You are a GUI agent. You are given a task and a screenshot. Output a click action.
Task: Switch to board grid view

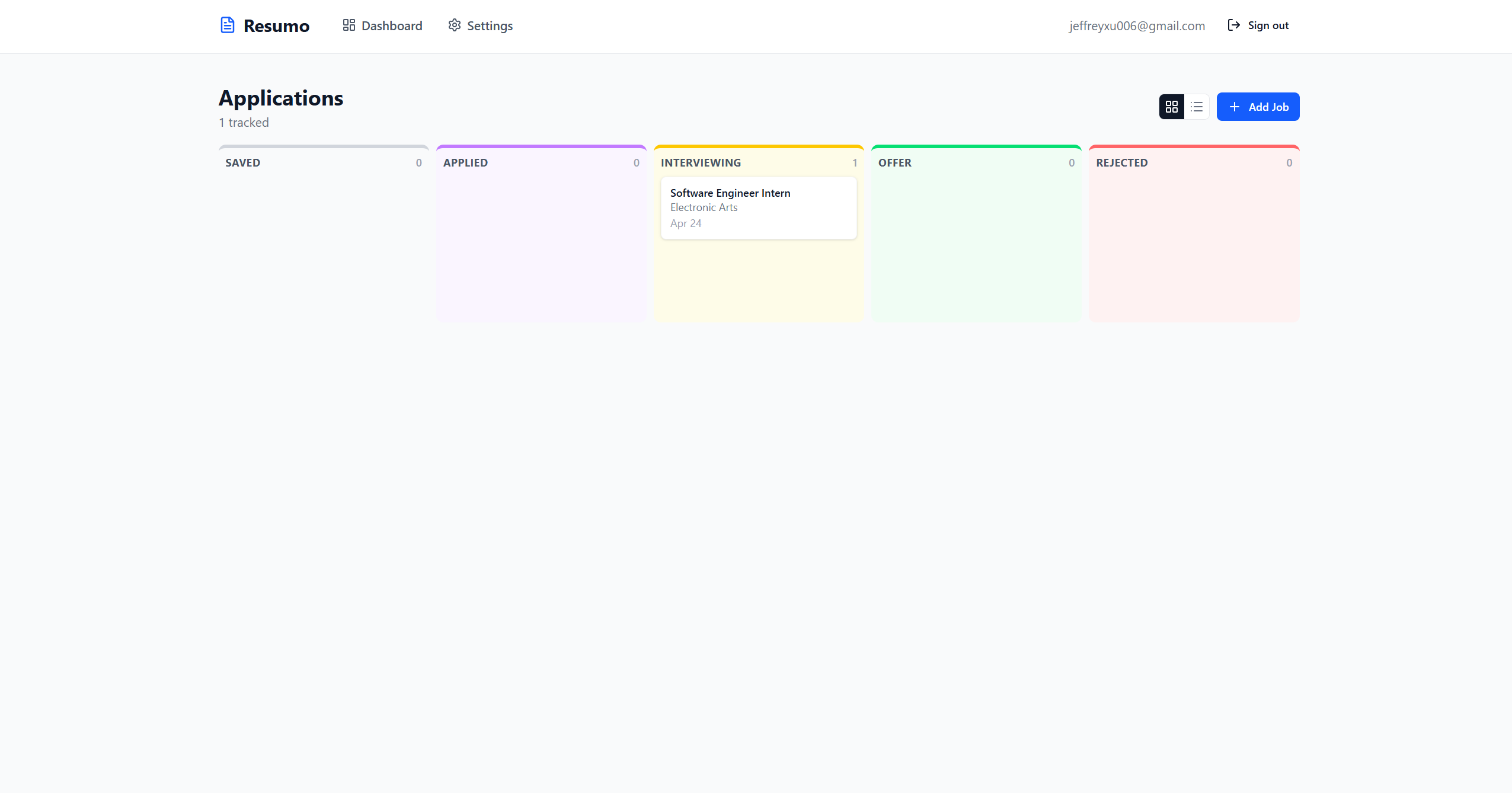1171,107
